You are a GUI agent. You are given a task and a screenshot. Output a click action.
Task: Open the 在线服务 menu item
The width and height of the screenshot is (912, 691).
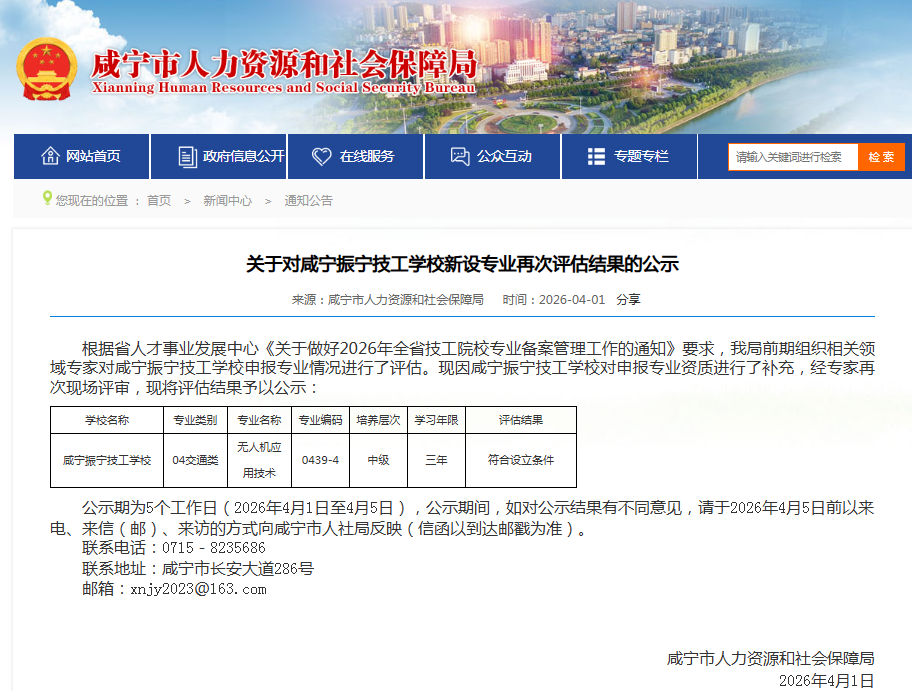[355, 156]
